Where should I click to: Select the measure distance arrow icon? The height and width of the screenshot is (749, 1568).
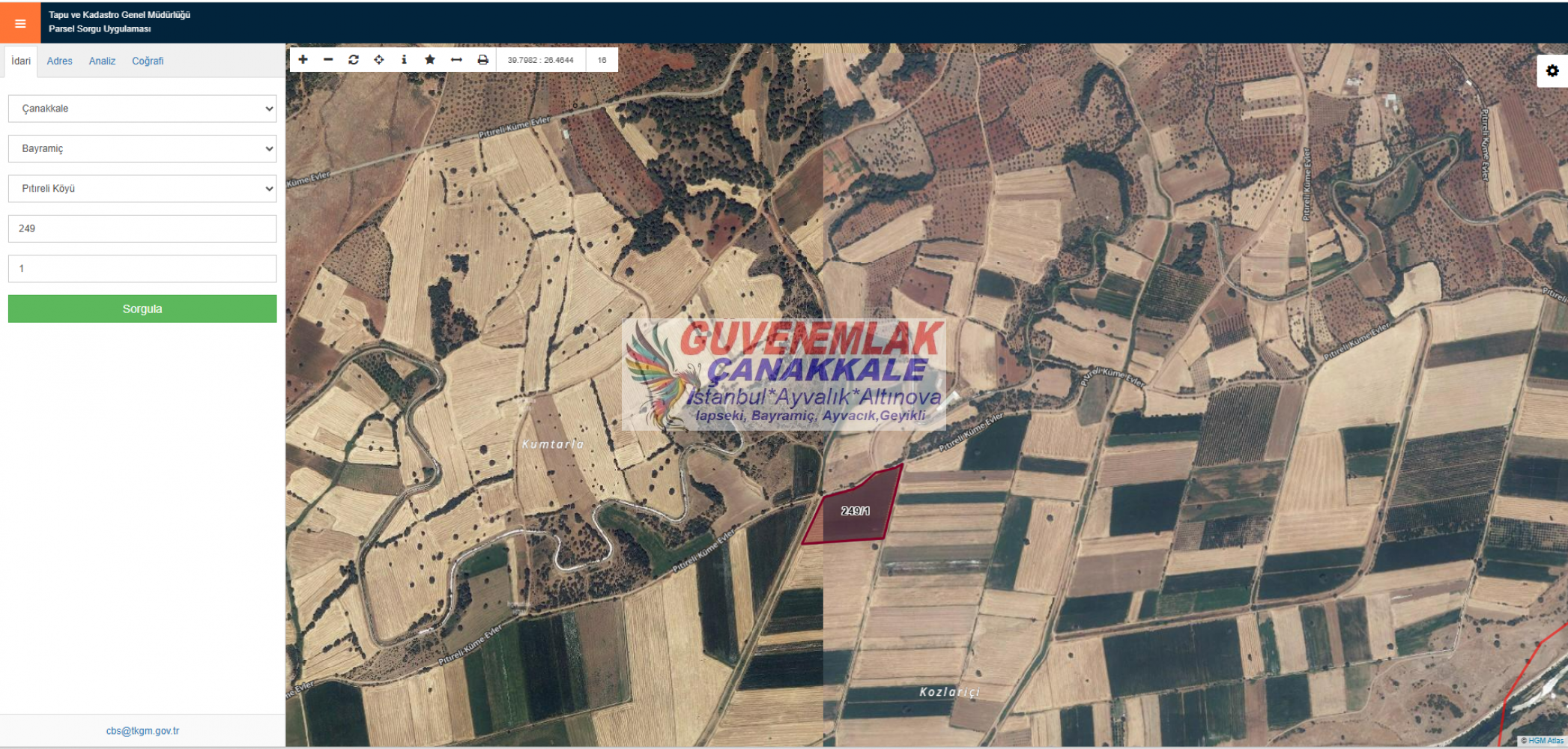pos(456,60)
